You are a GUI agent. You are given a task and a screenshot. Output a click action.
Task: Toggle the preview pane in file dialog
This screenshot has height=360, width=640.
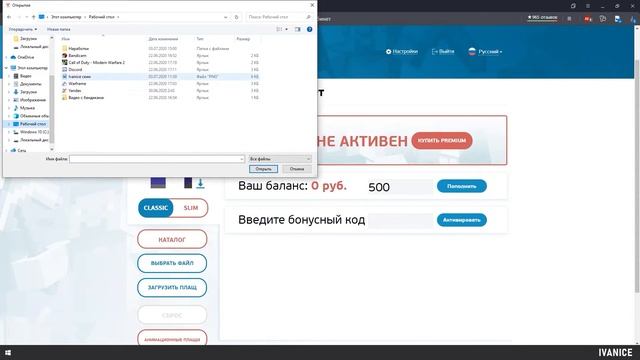[x=298, y=29]
